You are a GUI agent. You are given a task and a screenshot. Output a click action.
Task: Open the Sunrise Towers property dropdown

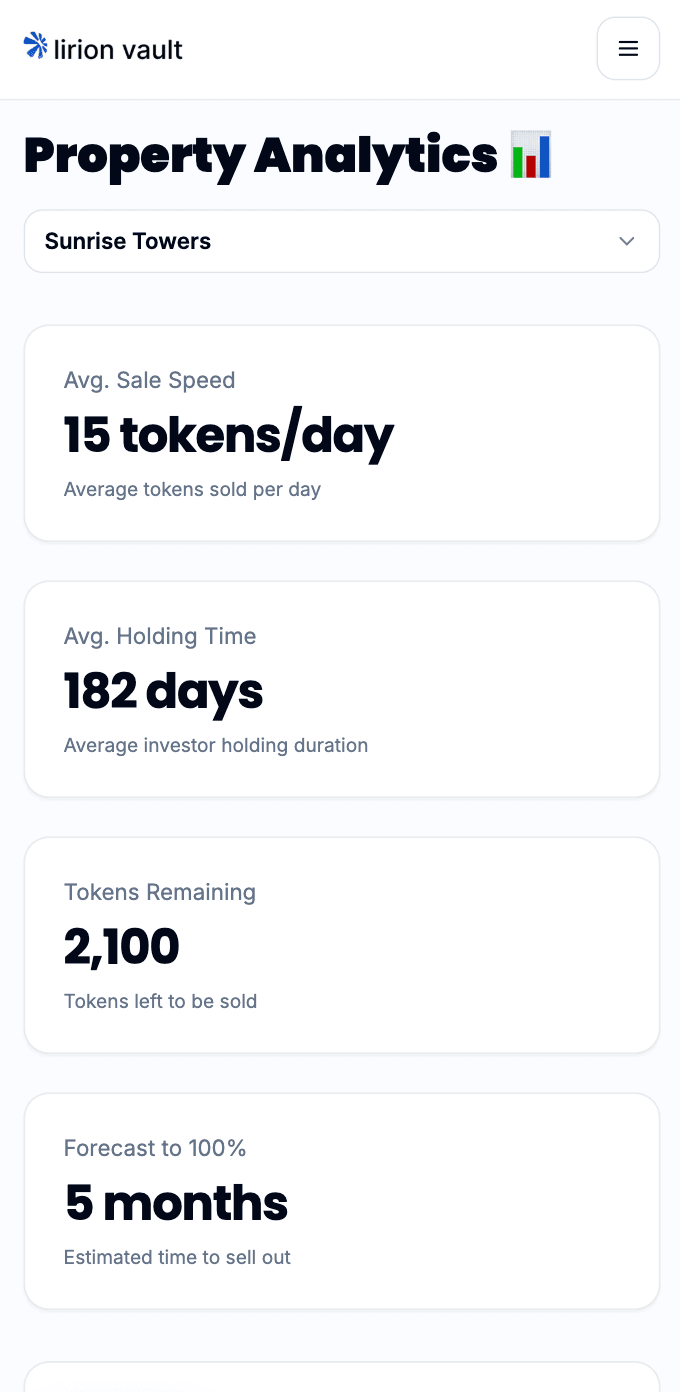pos(340,241)
